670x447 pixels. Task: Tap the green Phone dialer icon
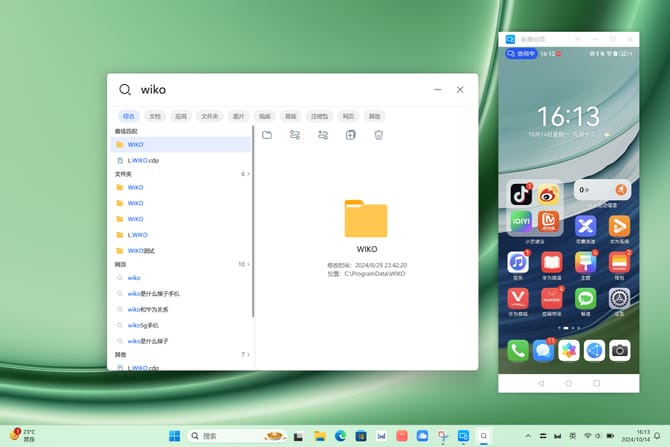[x=518, y=350]
